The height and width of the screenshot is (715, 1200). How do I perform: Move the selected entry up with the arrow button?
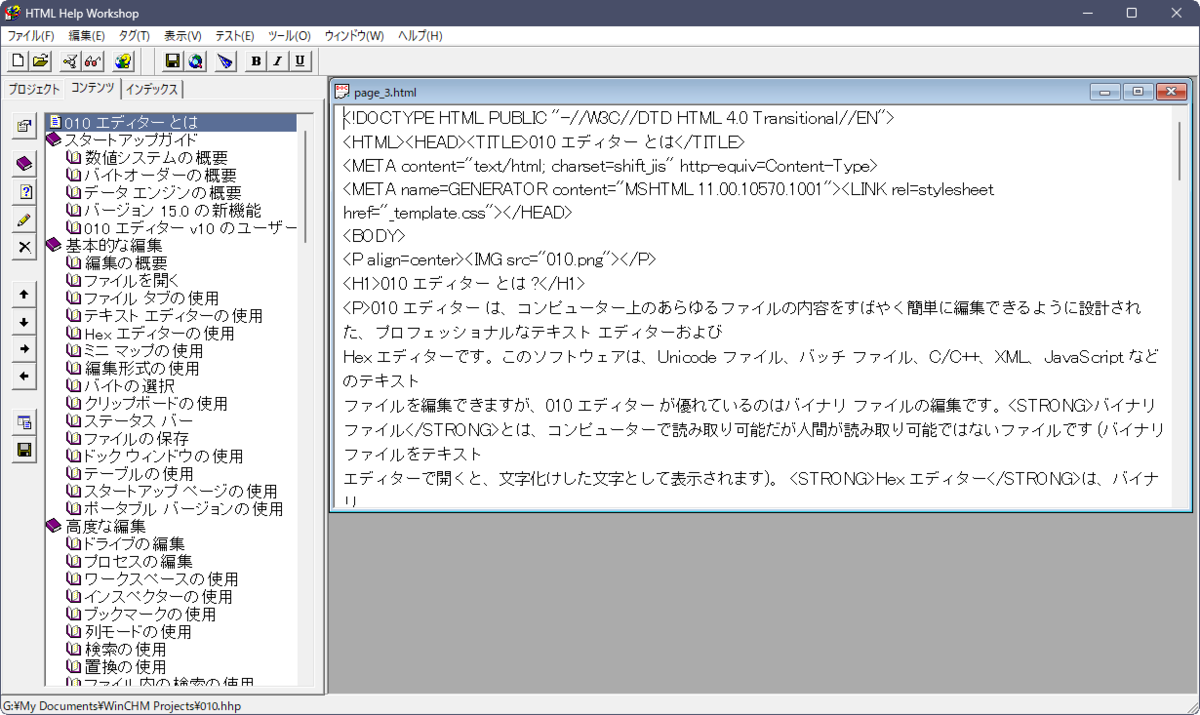(24, 294)
